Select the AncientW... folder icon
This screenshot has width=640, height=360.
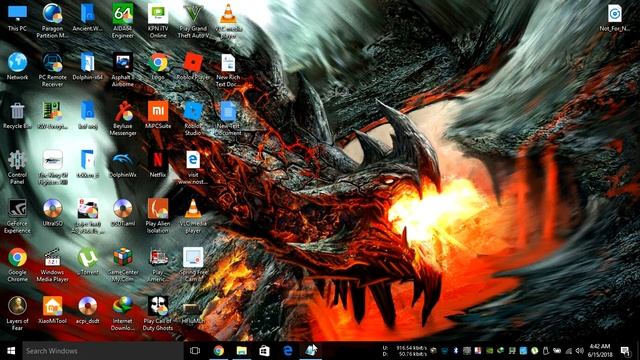tap(87, 18)
